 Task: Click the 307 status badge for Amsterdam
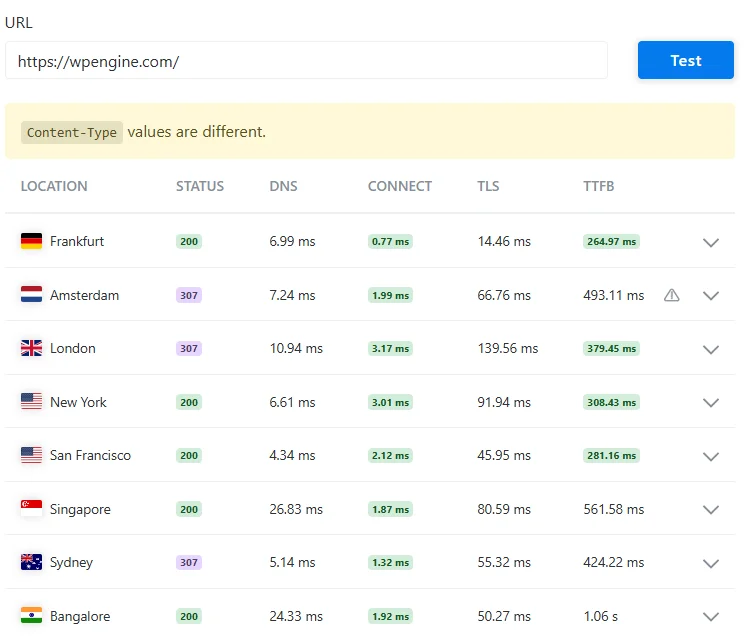pyautogui.click(x=188, y=295)
